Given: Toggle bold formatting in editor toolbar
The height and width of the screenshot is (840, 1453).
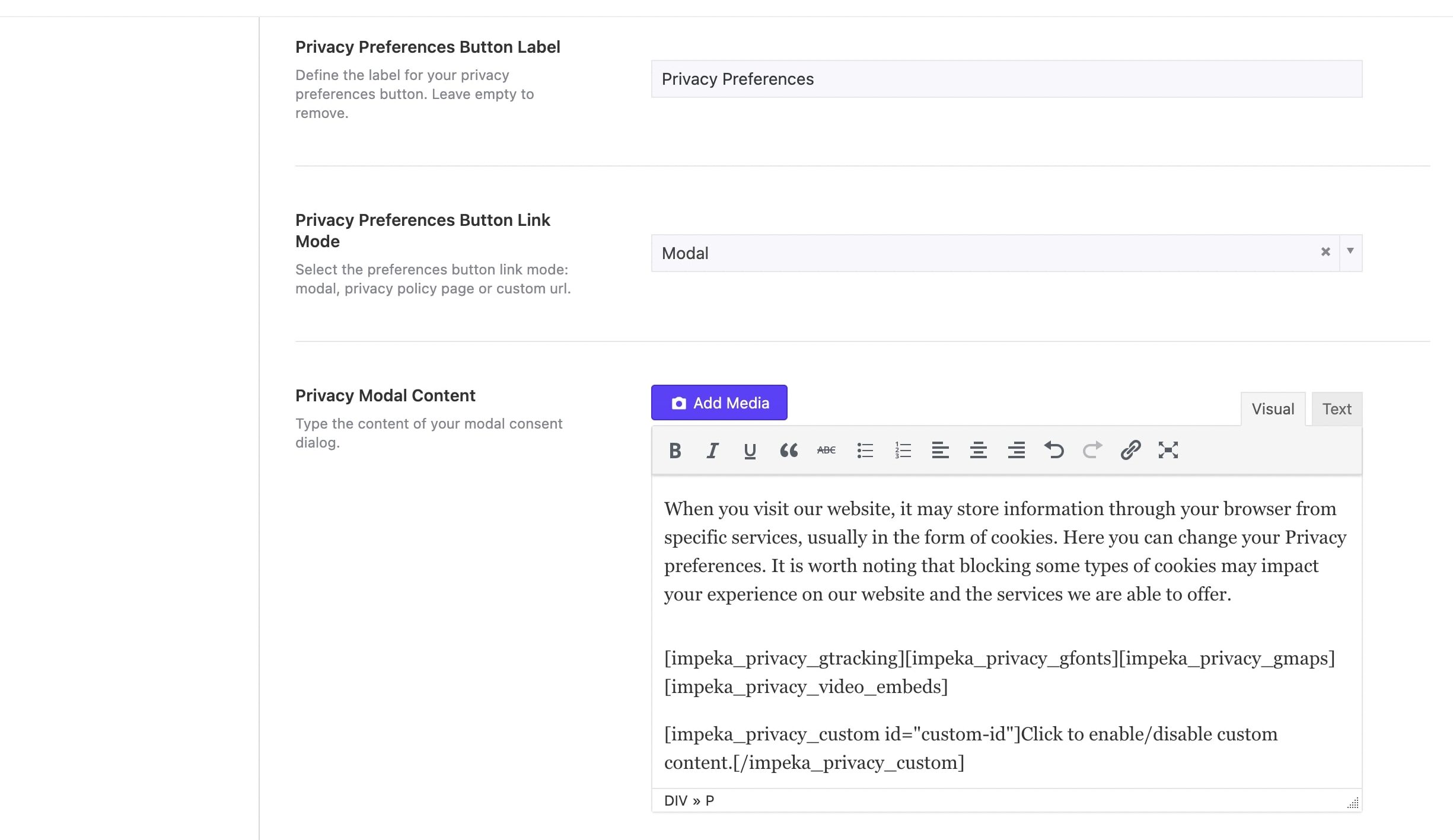Looking at the screenshot, I should click(675, 451).
